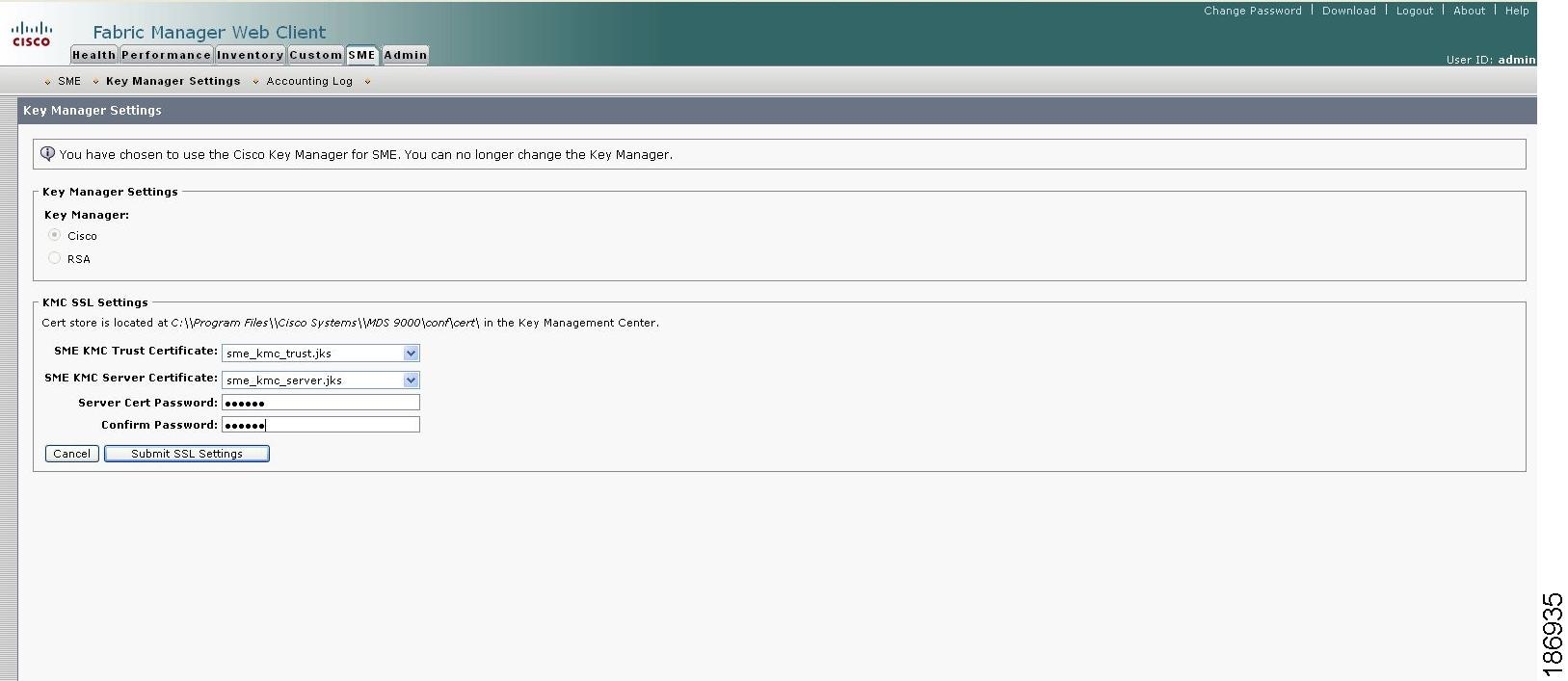Image resolution: width=1568 pixels, height=681 pixels.
Task: Select the Cisco key manager radio button
Action: coord(54,235)
